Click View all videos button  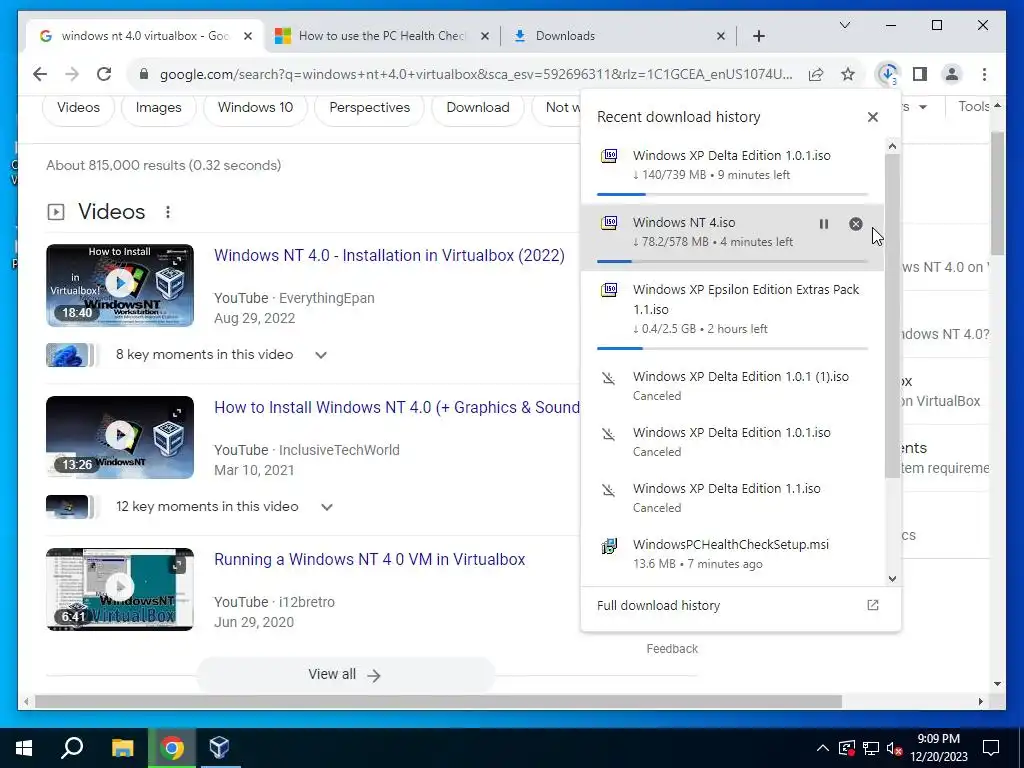(x=345, y=675)
